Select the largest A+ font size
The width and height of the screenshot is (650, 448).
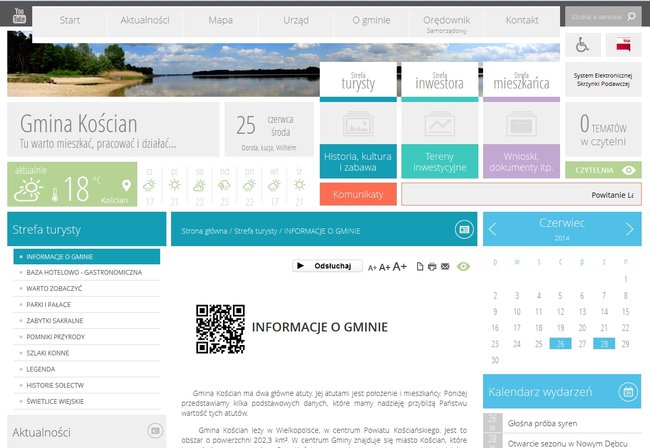[400, 266]
